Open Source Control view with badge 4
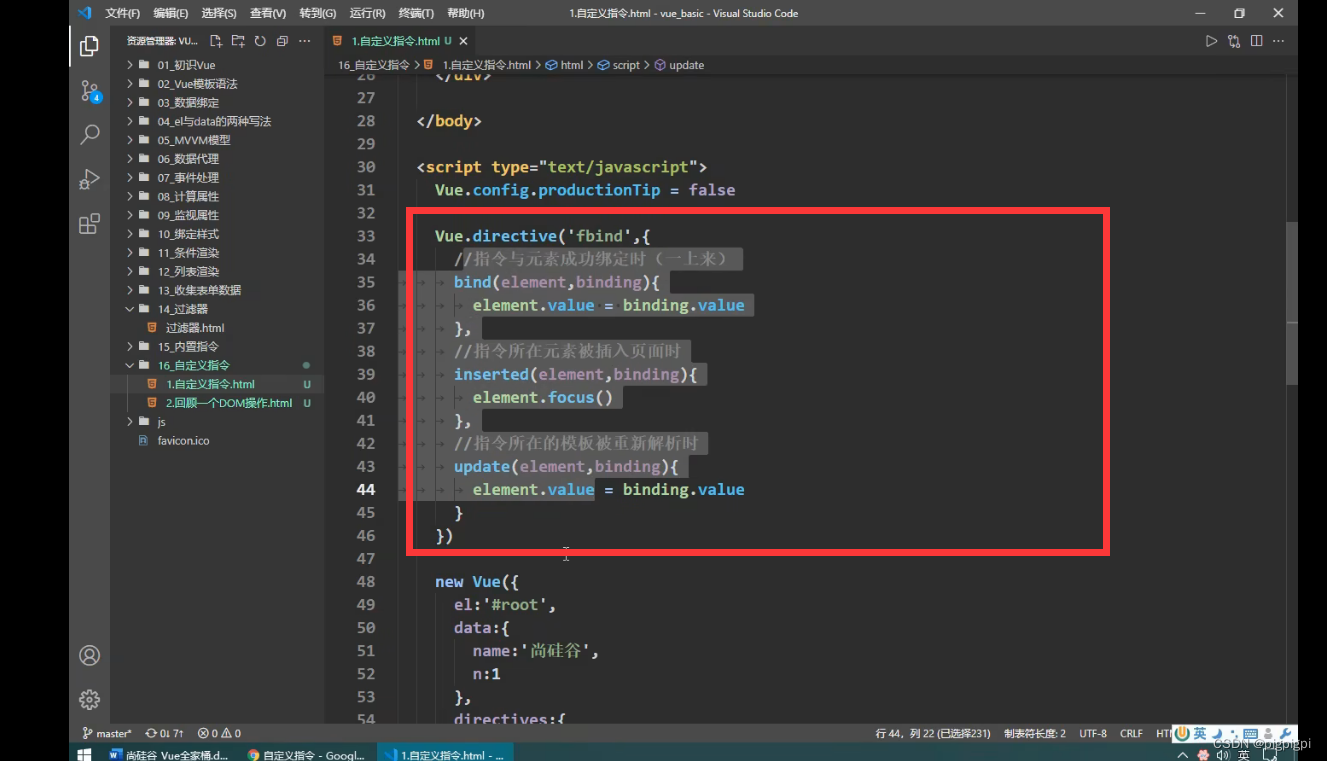 (89, 91)
